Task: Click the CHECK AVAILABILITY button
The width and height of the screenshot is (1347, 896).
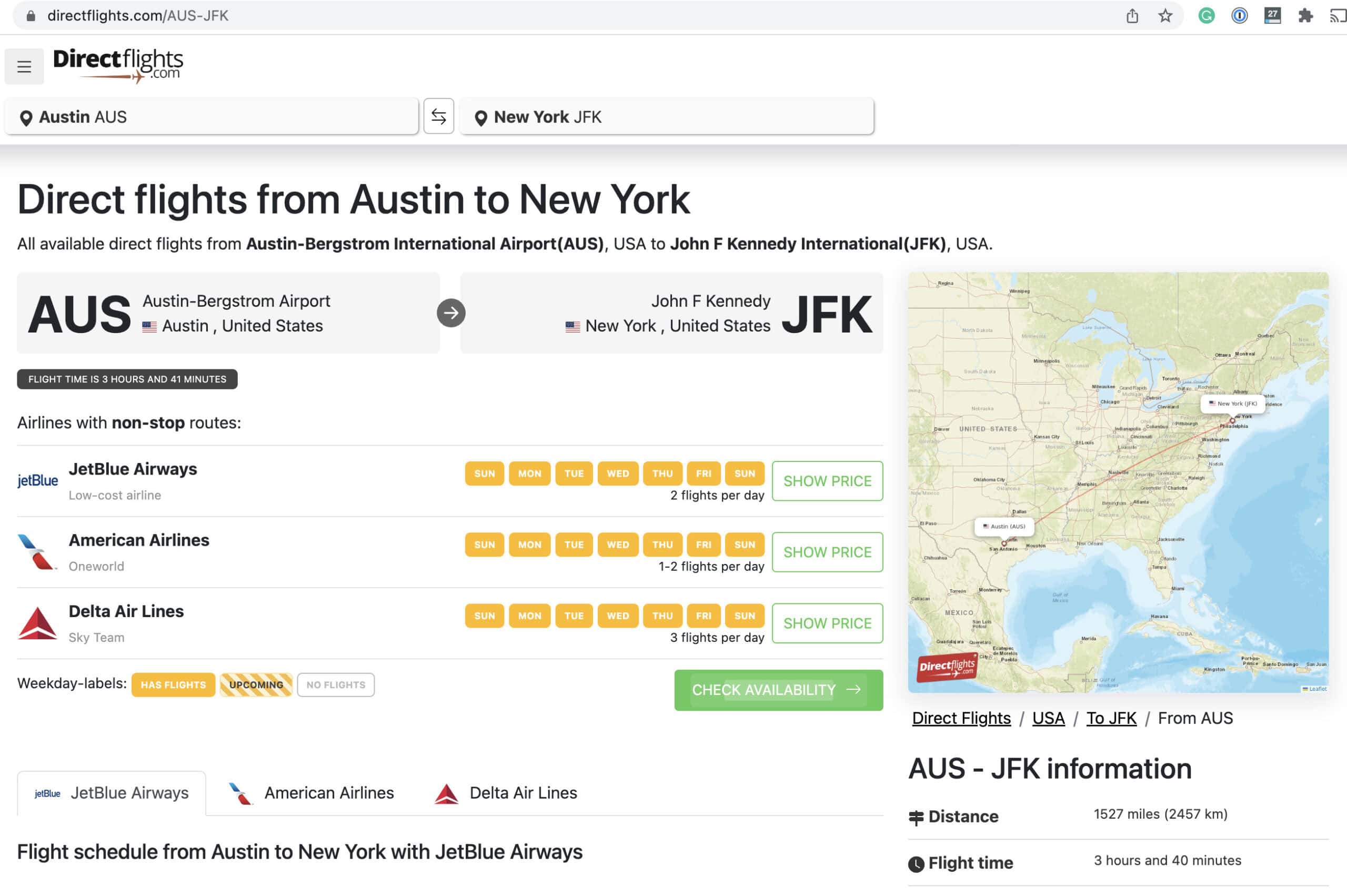Action: 778,690
